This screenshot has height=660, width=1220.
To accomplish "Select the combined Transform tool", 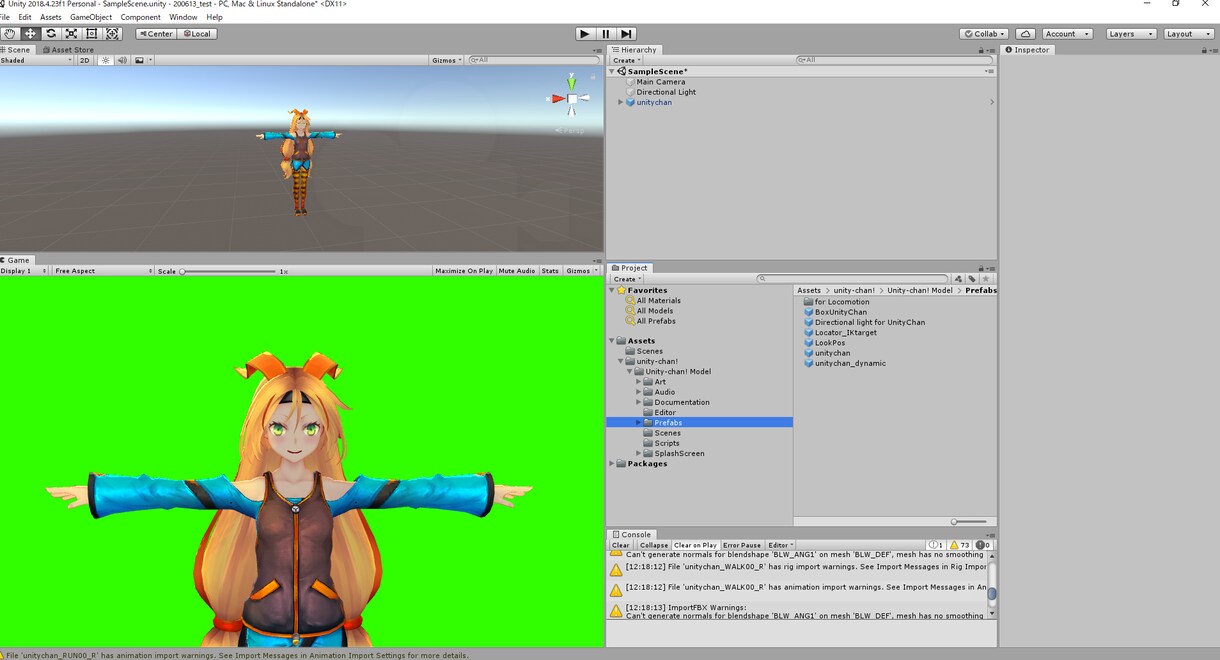I will [113, 34].
